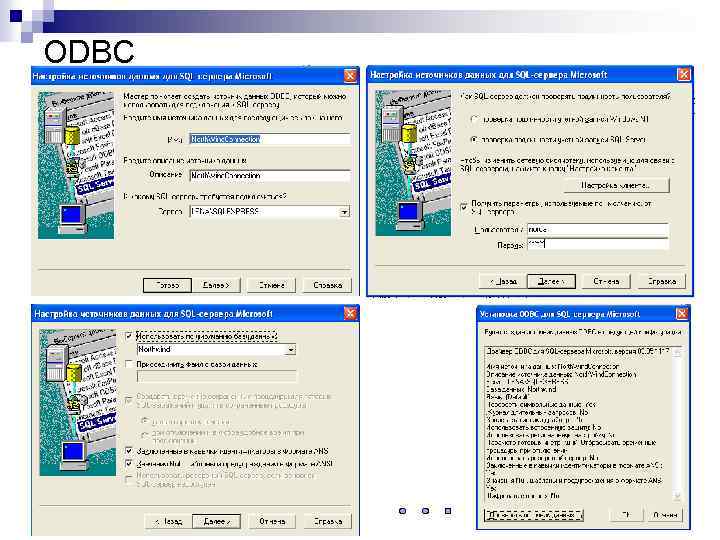The height and width of the screenshot is (540, 720).
Task: Click Готово button in first dialog
Action: 167,285
